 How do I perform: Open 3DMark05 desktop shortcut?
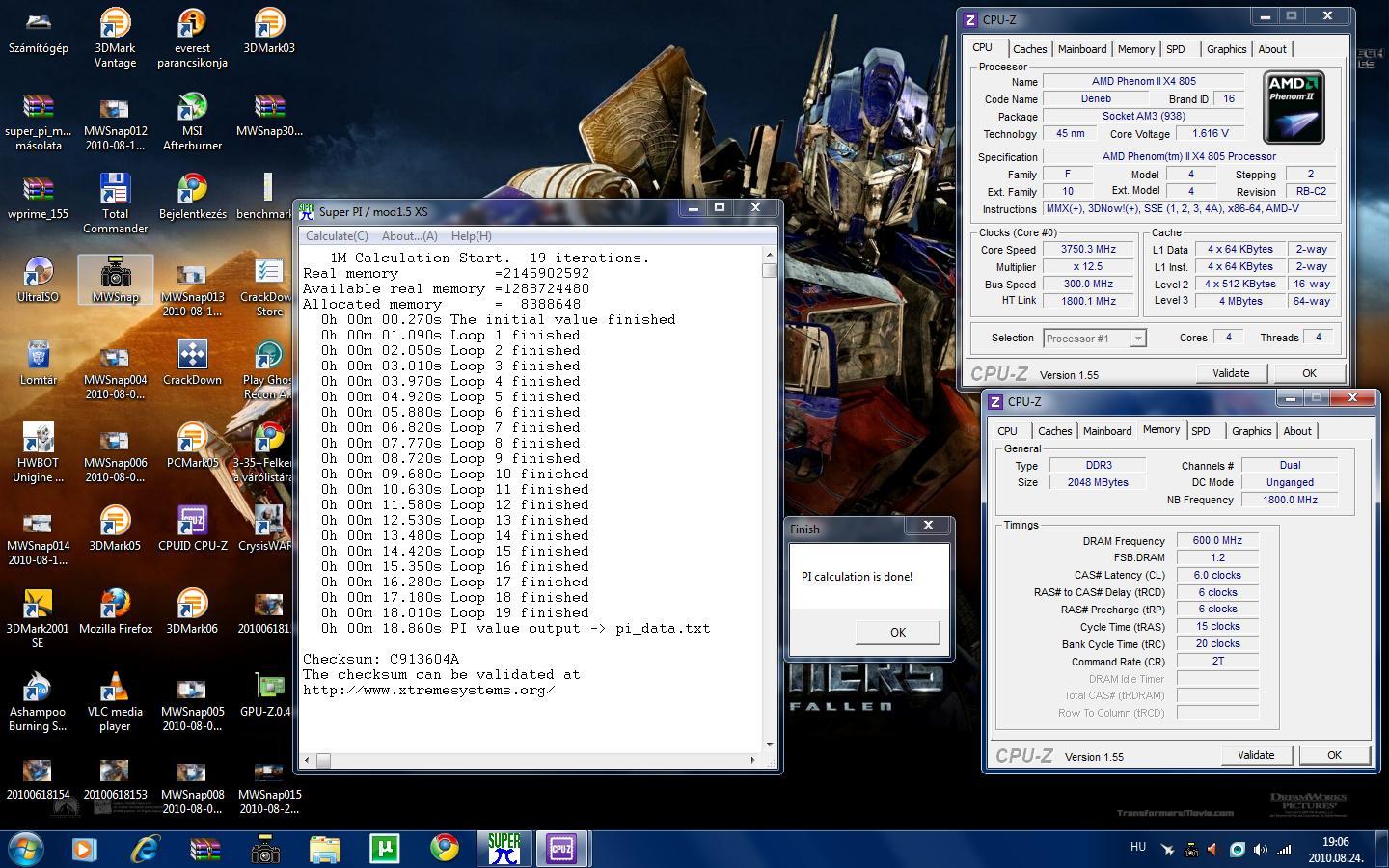[115, 528]
